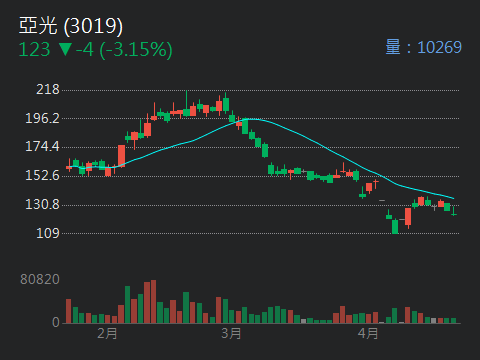
Task: Click the current price 123
Action: 34,50
